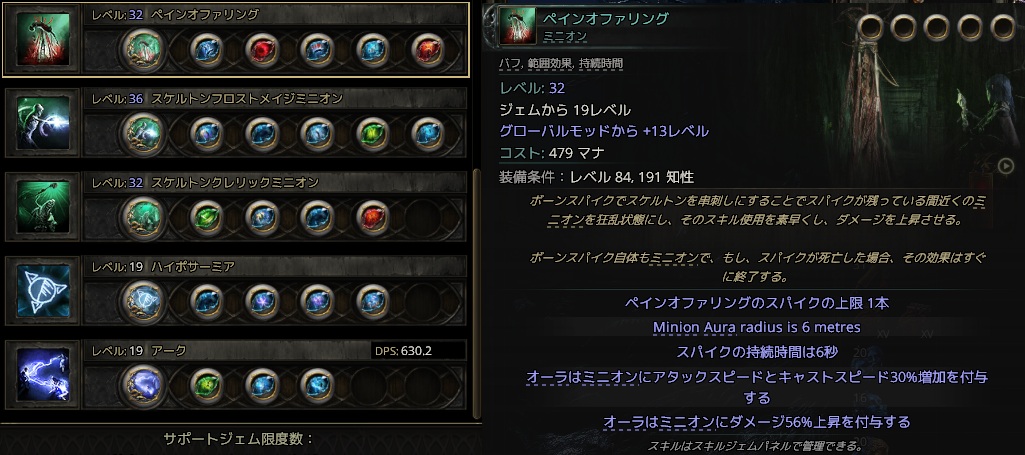Play the skill preview video arrow
This screenshot has width=1025, height=455.
(1005, 166)
